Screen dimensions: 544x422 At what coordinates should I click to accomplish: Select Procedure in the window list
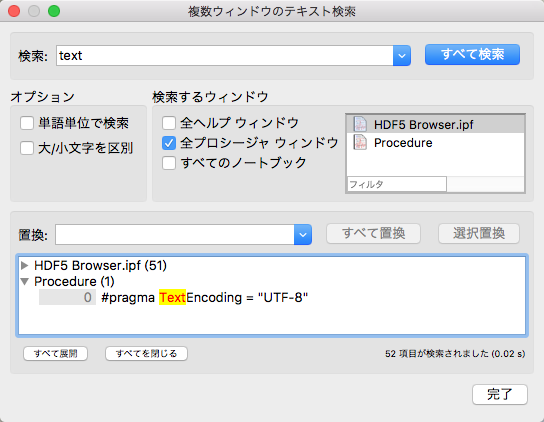(x=435, y=143)
